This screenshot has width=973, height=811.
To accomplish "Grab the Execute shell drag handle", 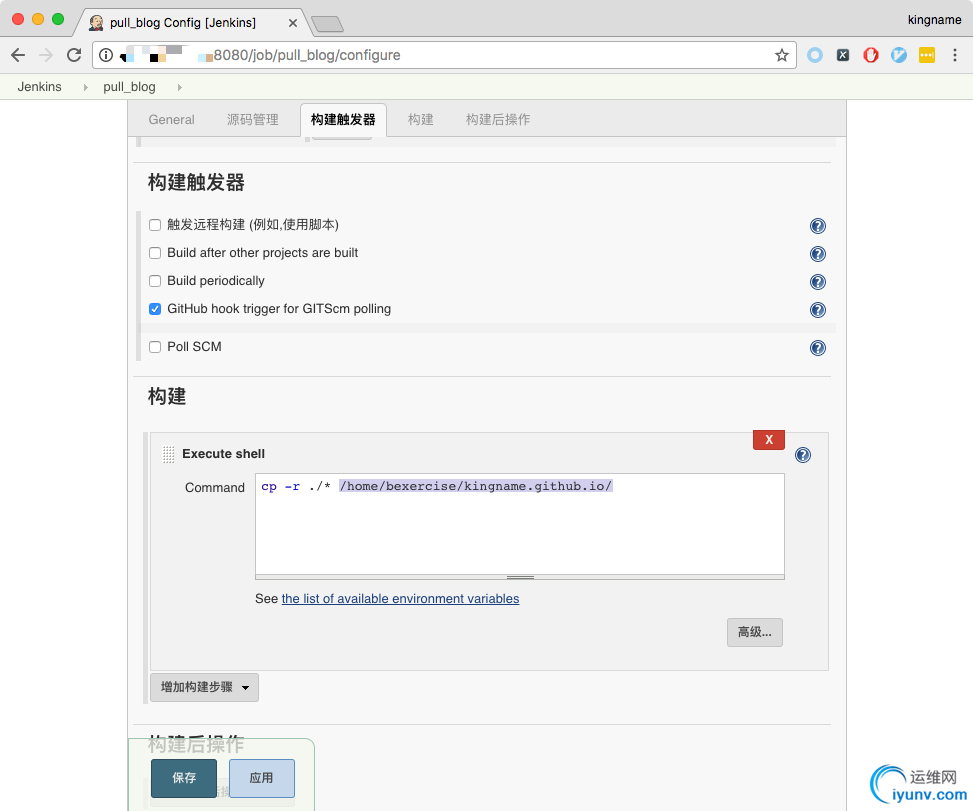I will click(168, 454).
